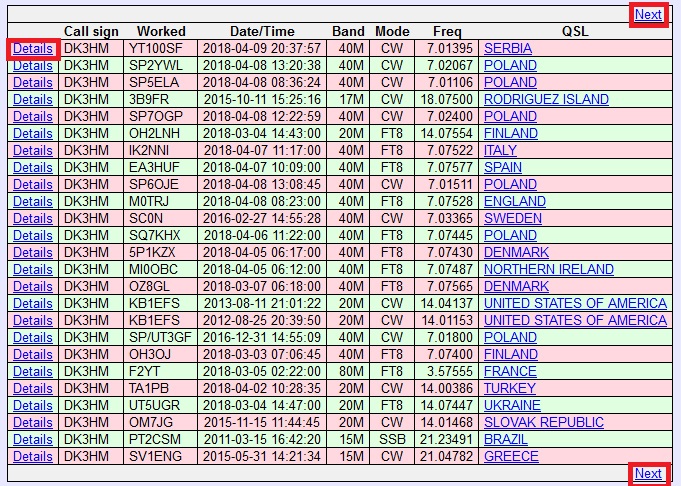Open Details for the SP6OJE contact

point(33,184)
